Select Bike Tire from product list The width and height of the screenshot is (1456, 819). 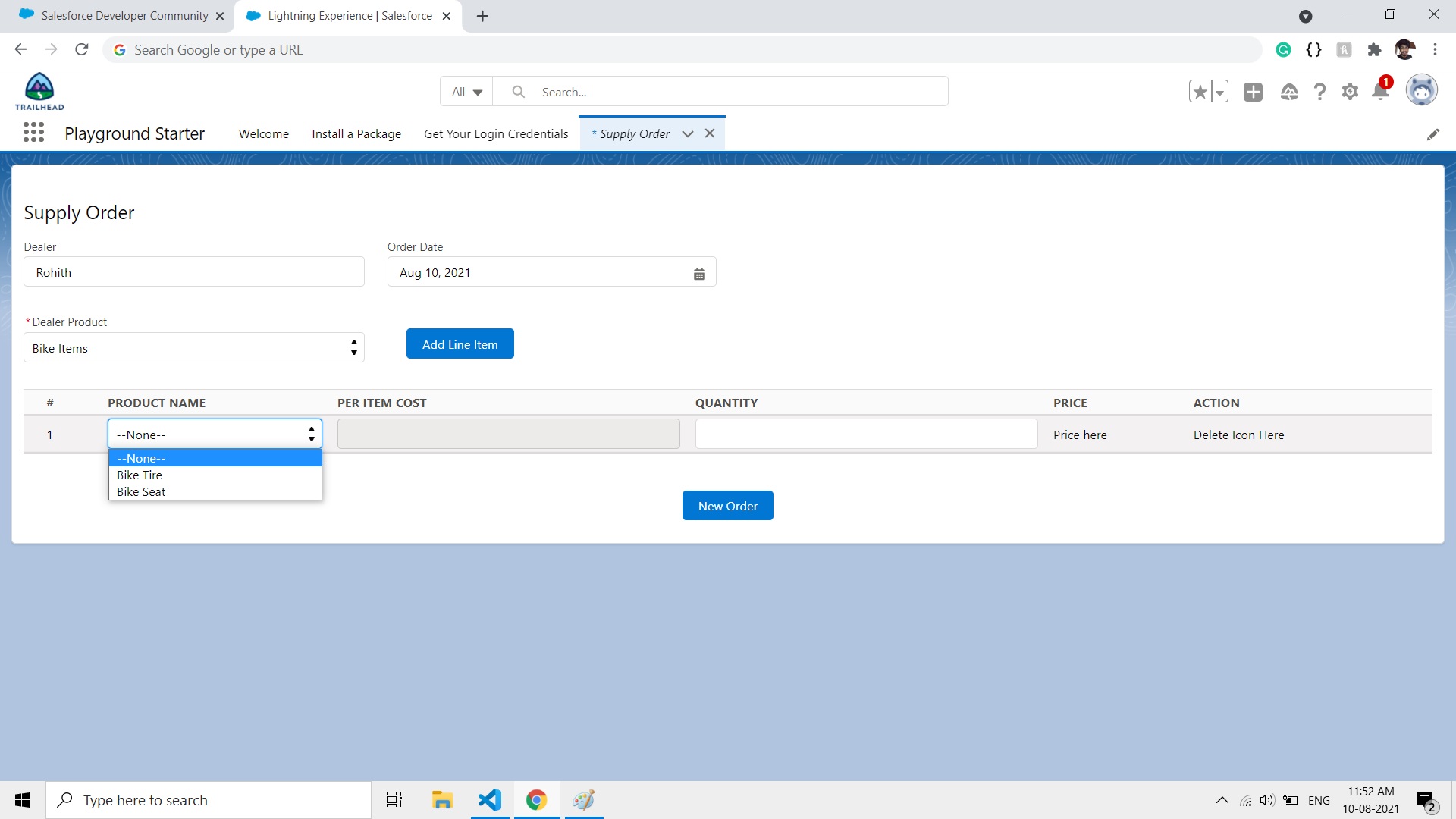140,475
